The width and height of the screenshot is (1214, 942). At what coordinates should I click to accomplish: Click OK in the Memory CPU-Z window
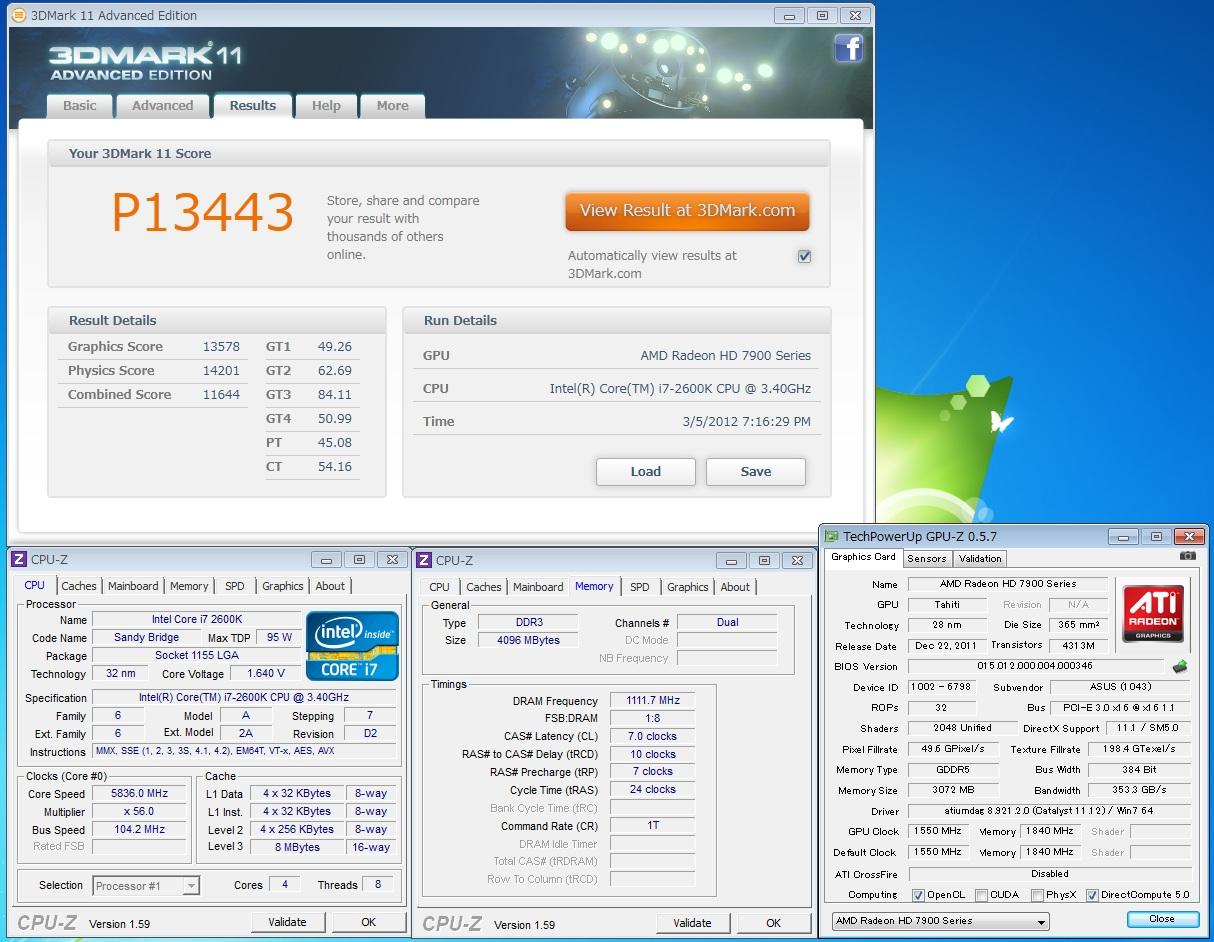click(774, 923)
